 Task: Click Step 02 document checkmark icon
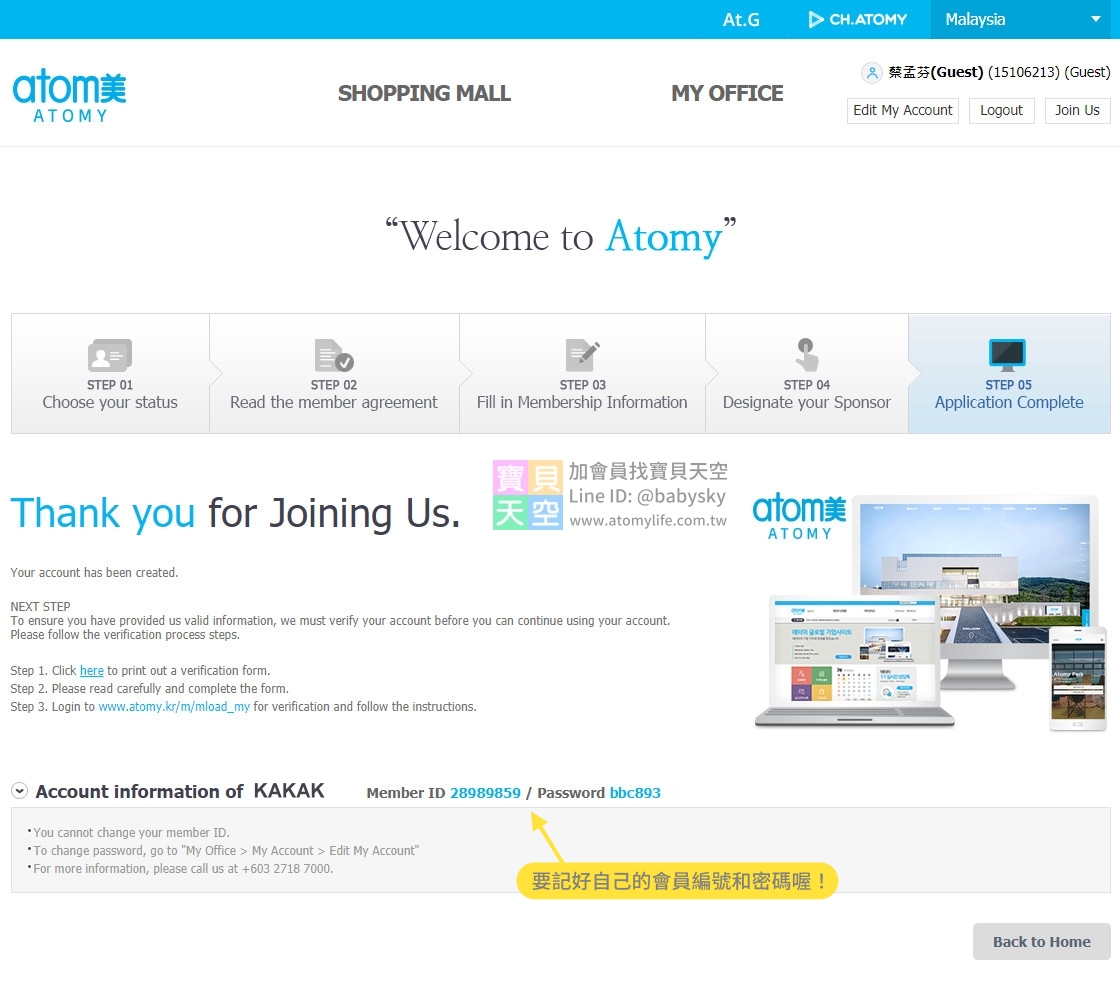coord(334,355)
